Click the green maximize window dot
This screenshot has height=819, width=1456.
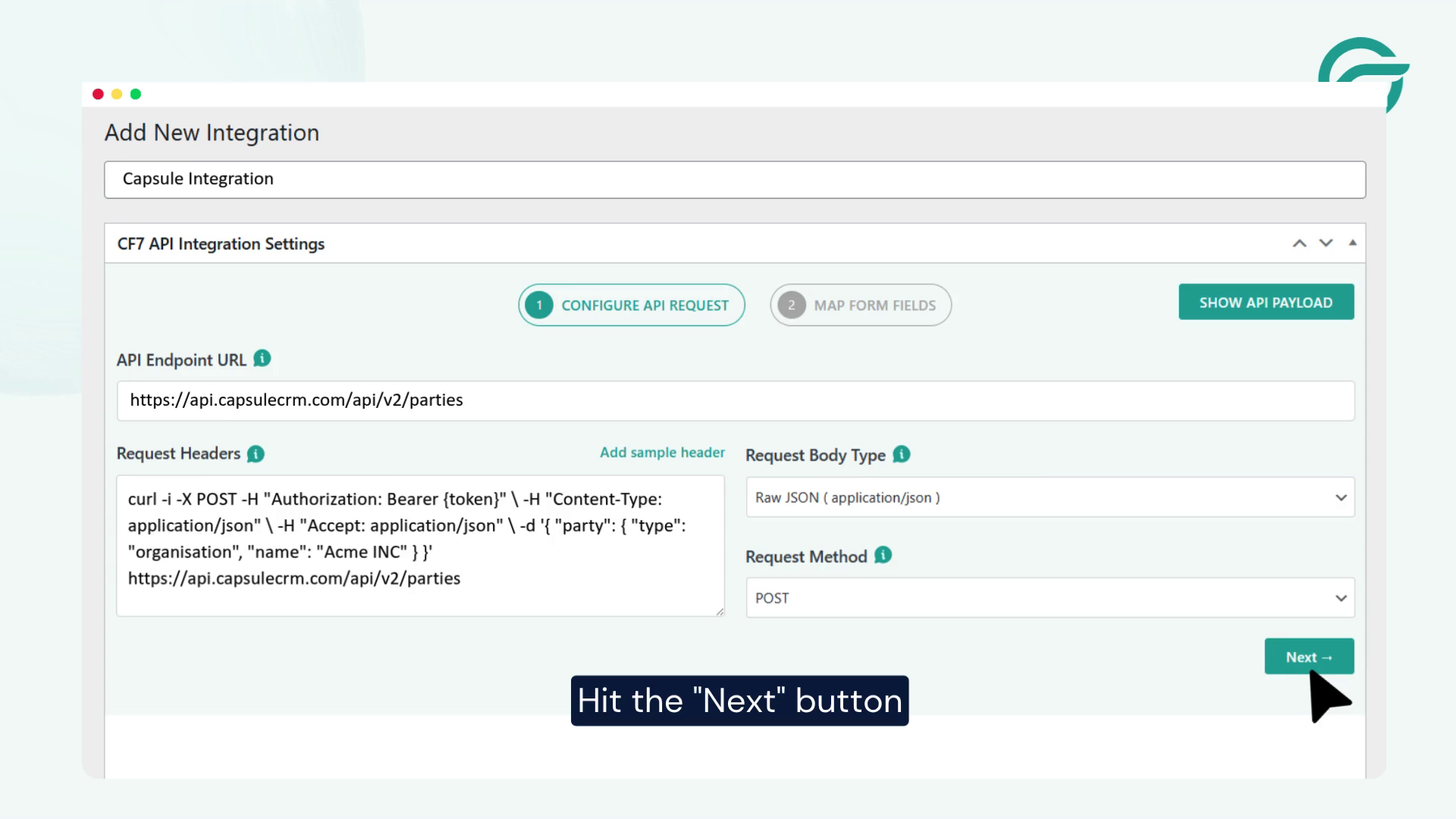pyautogui.click(x=136, y=94)
